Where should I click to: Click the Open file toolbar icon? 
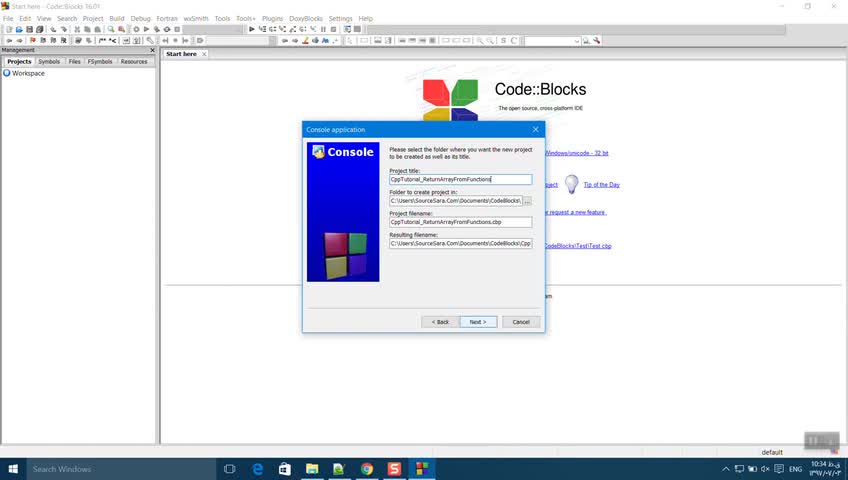point(19,29)
